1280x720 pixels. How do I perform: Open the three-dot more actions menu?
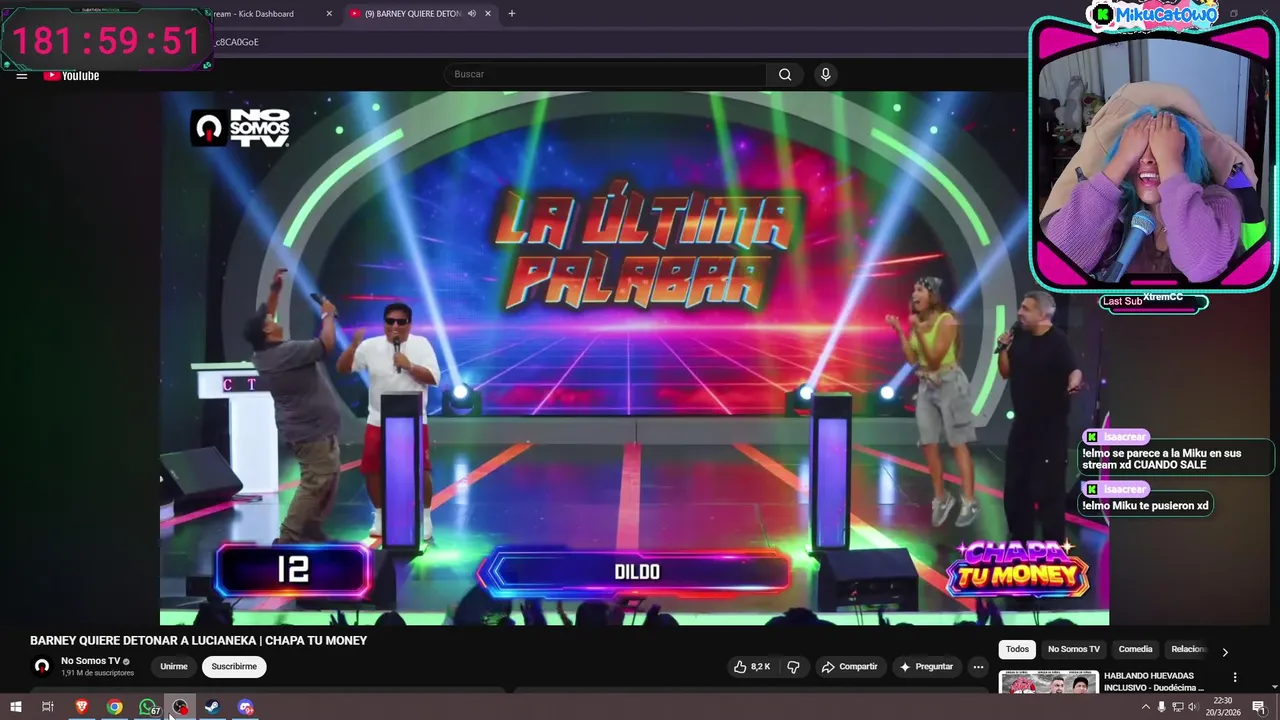click(978, 667)
